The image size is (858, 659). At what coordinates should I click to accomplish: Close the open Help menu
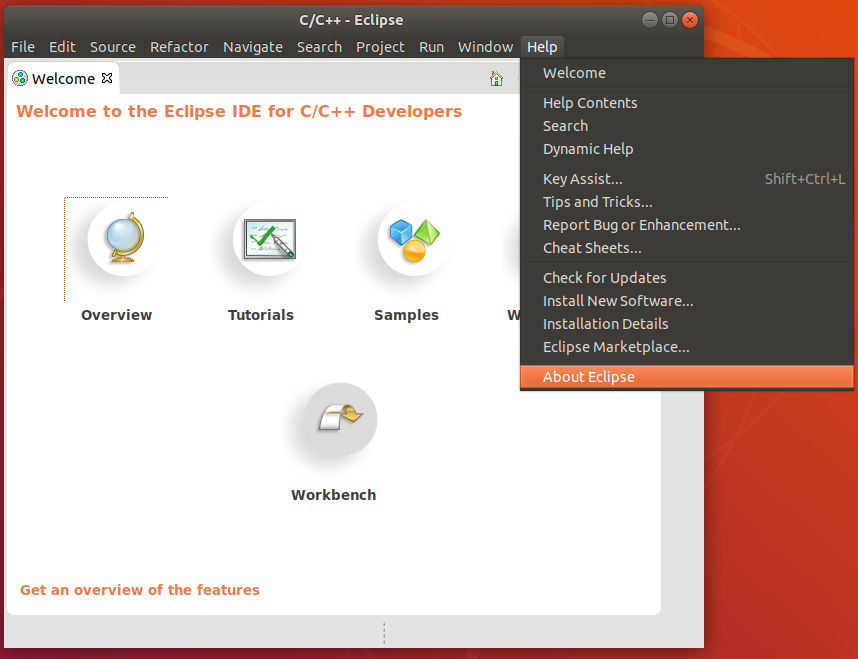542,47
